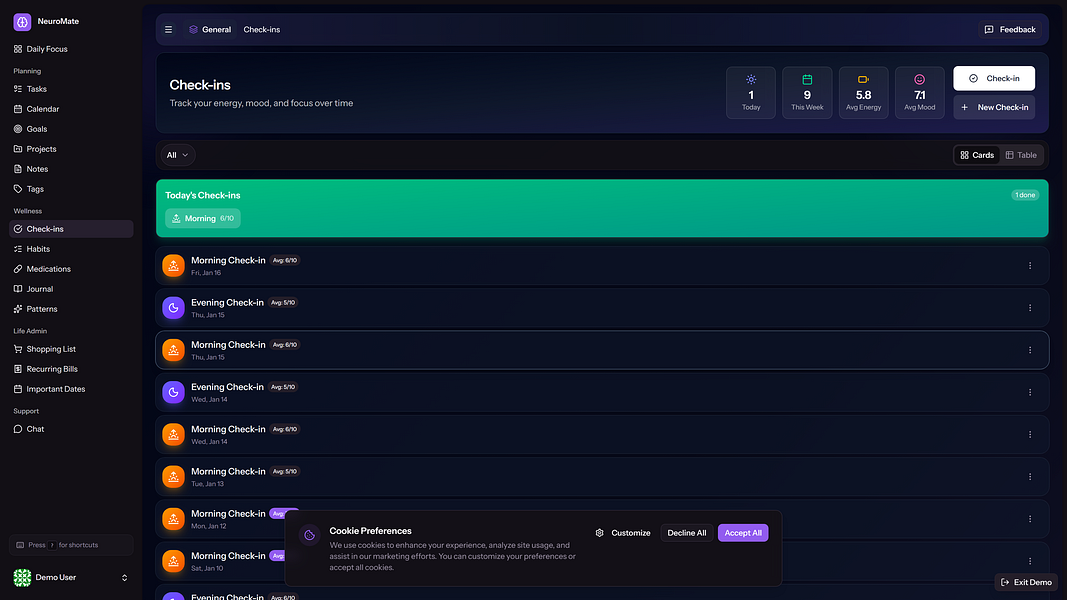
Task: Switch to Table view
Action: (x=1021, y=155)
